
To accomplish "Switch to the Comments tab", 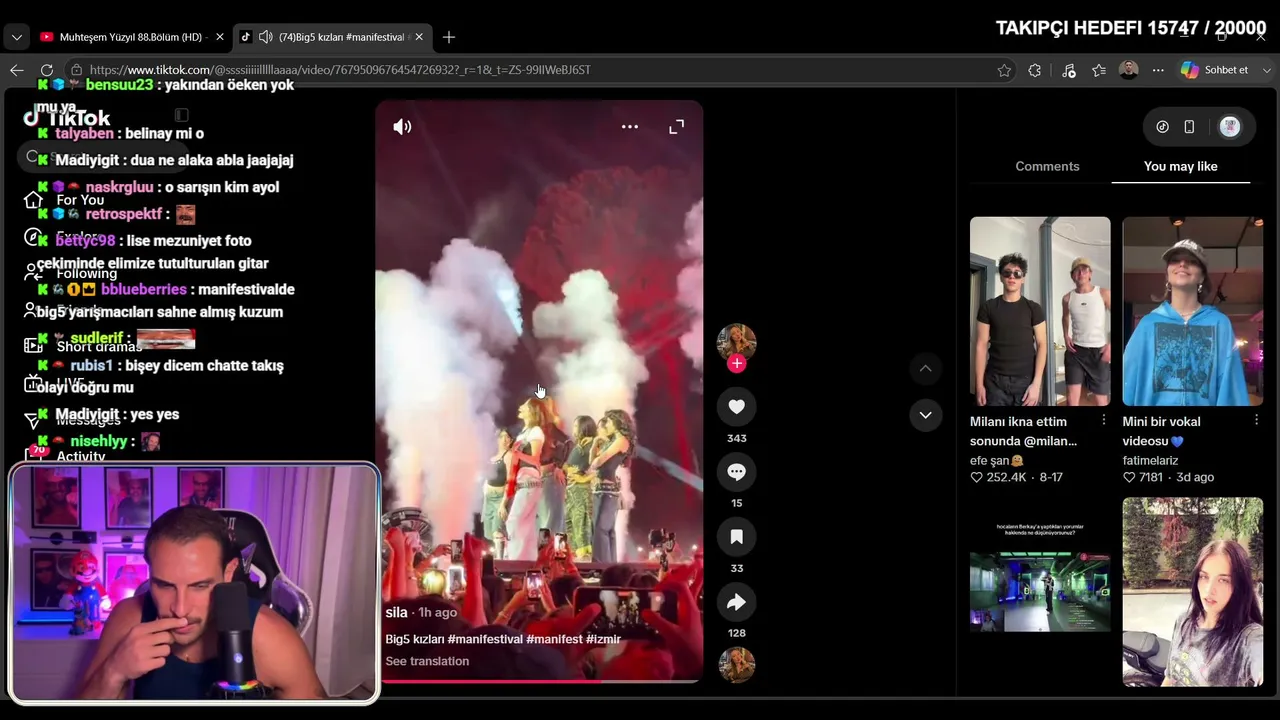I will pyautogui.click(x=1047, y=166).
